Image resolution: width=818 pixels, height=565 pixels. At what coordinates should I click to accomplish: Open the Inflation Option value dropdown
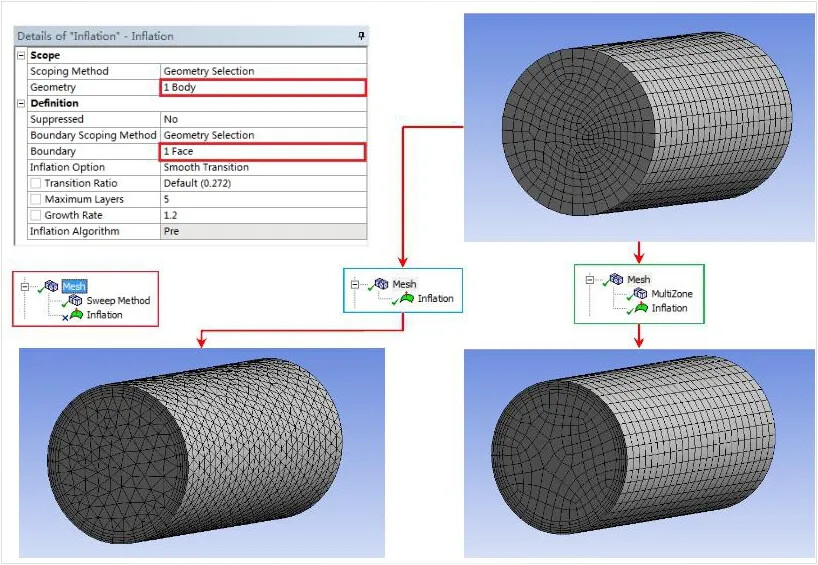(x=263, y=168)
